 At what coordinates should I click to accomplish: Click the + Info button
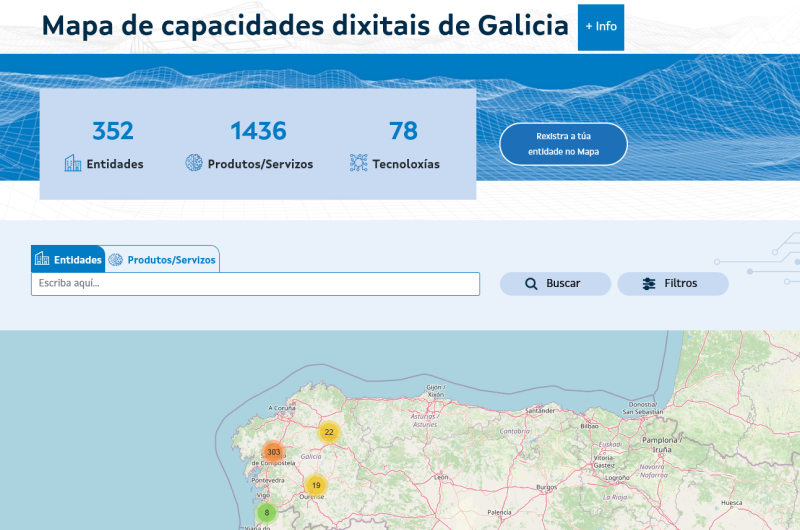click(x=601, y=27)
